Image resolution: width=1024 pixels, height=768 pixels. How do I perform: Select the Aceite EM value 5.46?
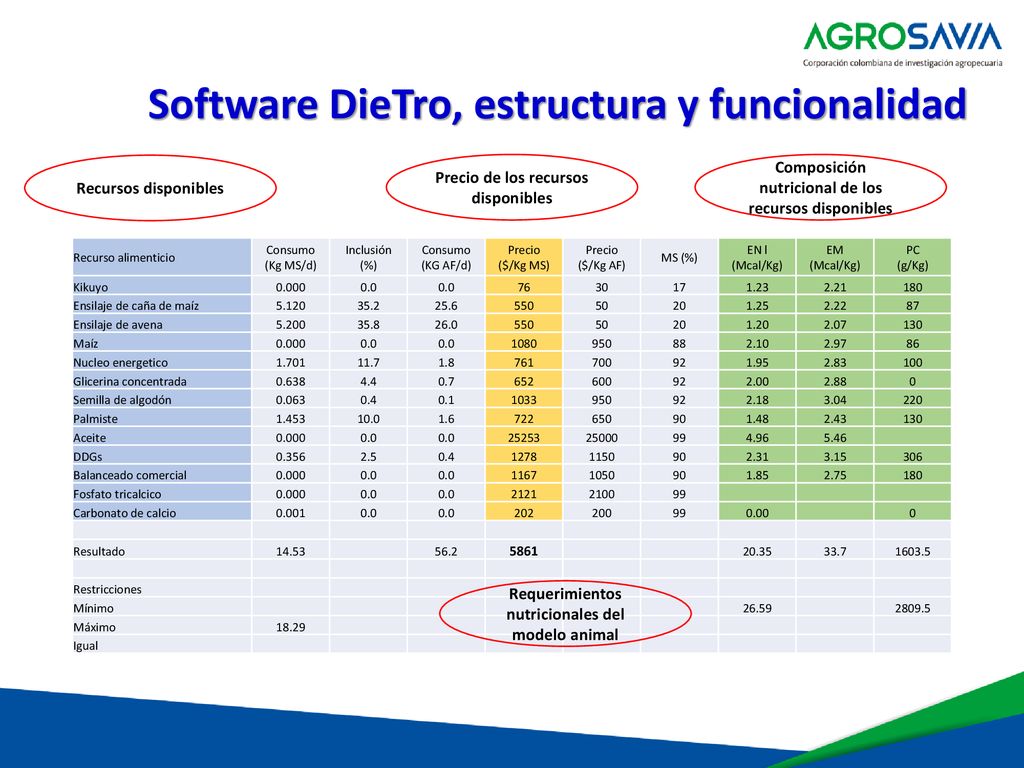pyautogui.click(x=835, y=438)
